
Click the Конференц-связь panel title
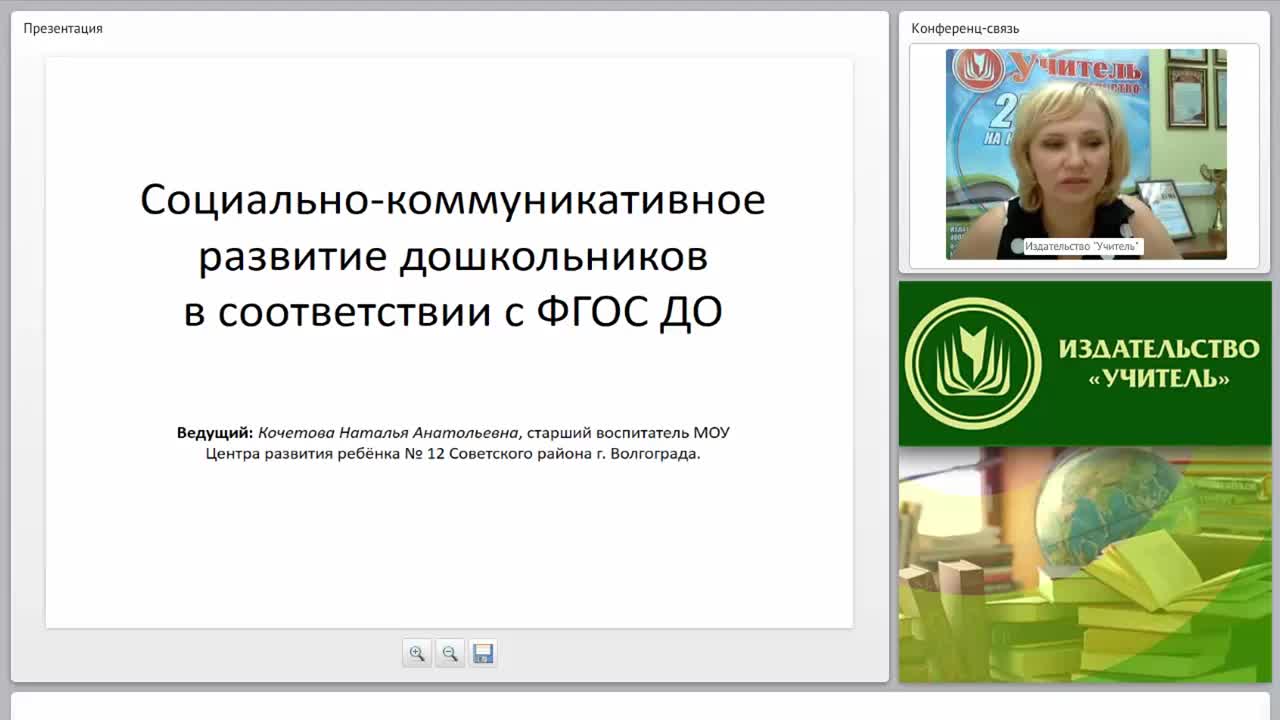click(965, 28)
